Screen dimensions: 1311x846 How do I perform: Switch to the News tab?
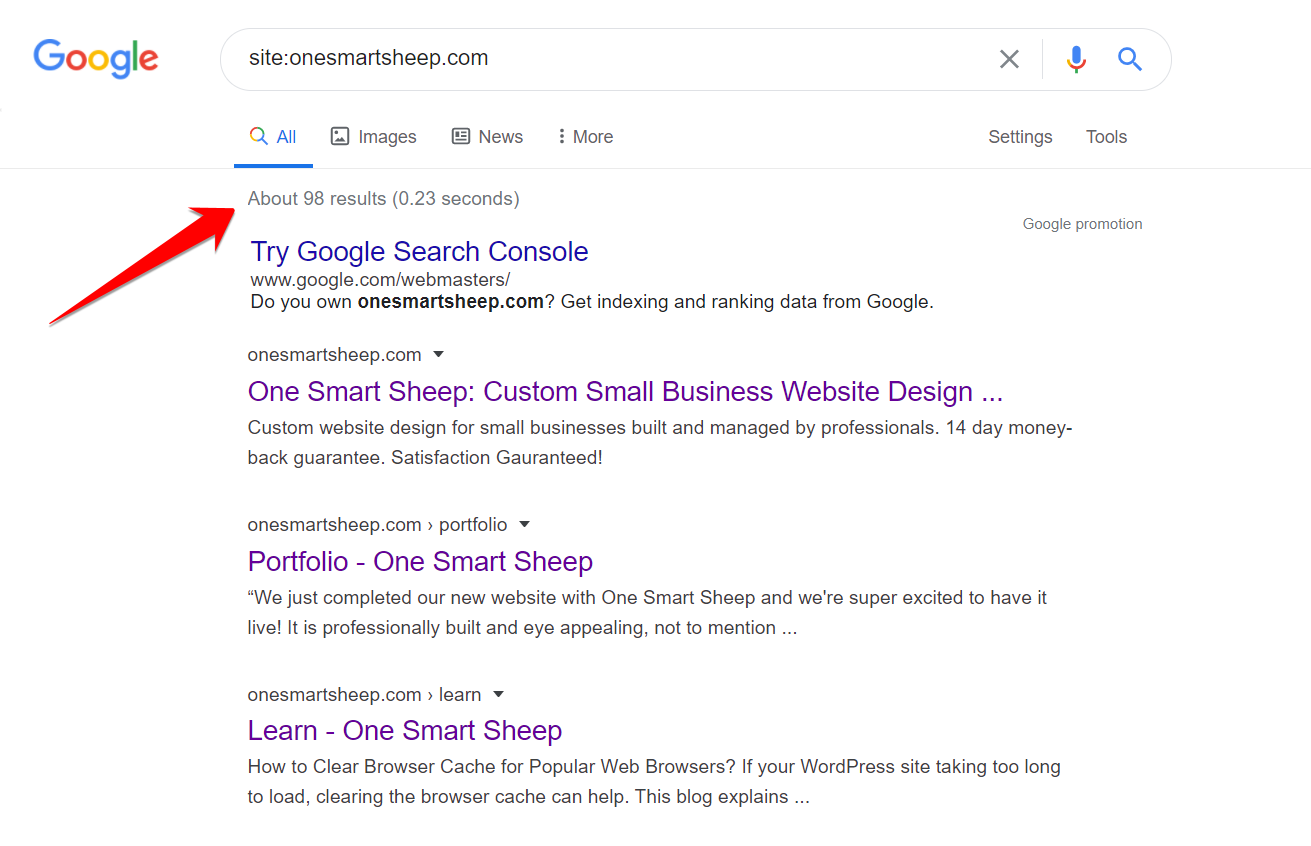tap(500, 137)
